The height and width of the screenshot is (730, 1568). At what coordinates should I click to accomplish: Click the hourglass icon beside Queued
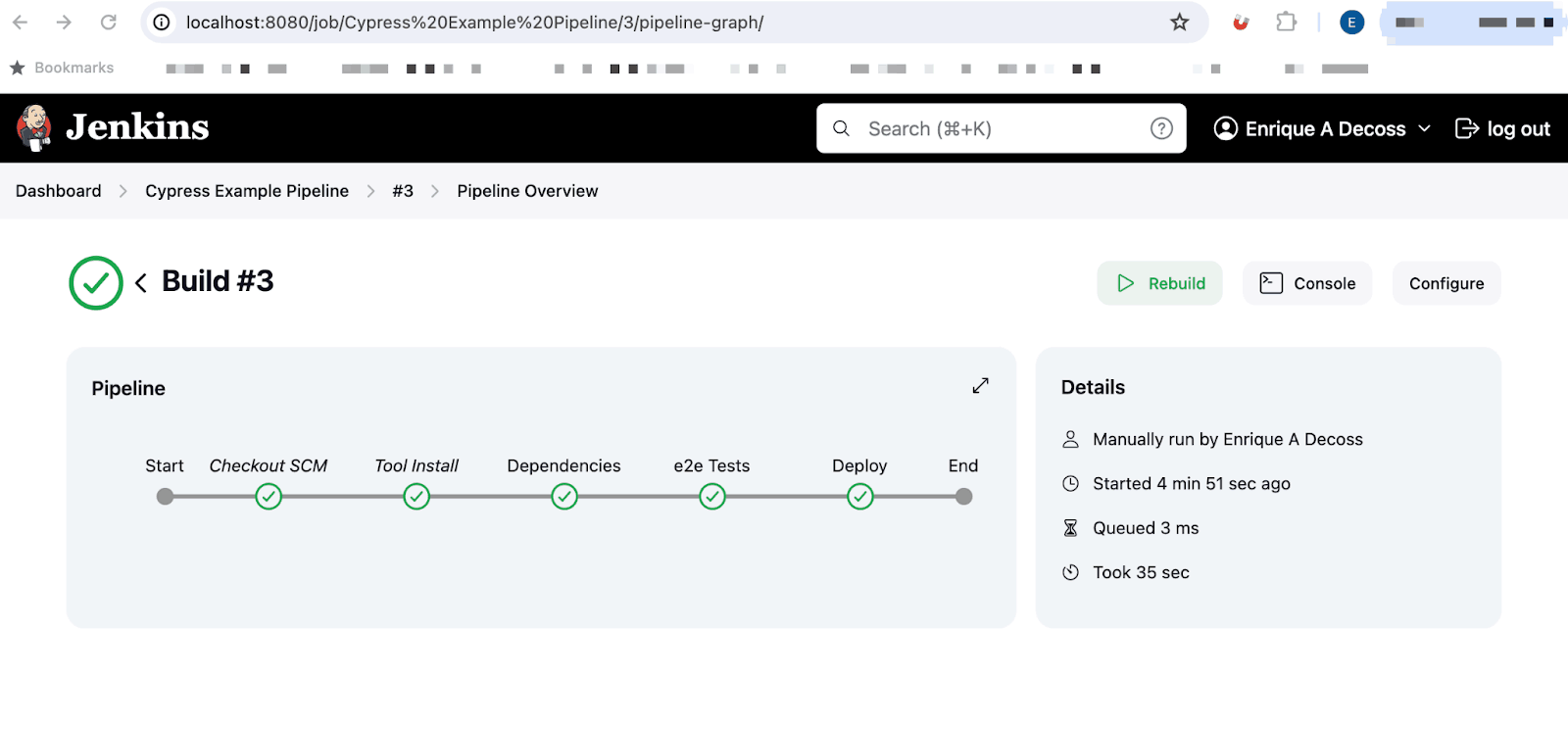pos(1071,528)
